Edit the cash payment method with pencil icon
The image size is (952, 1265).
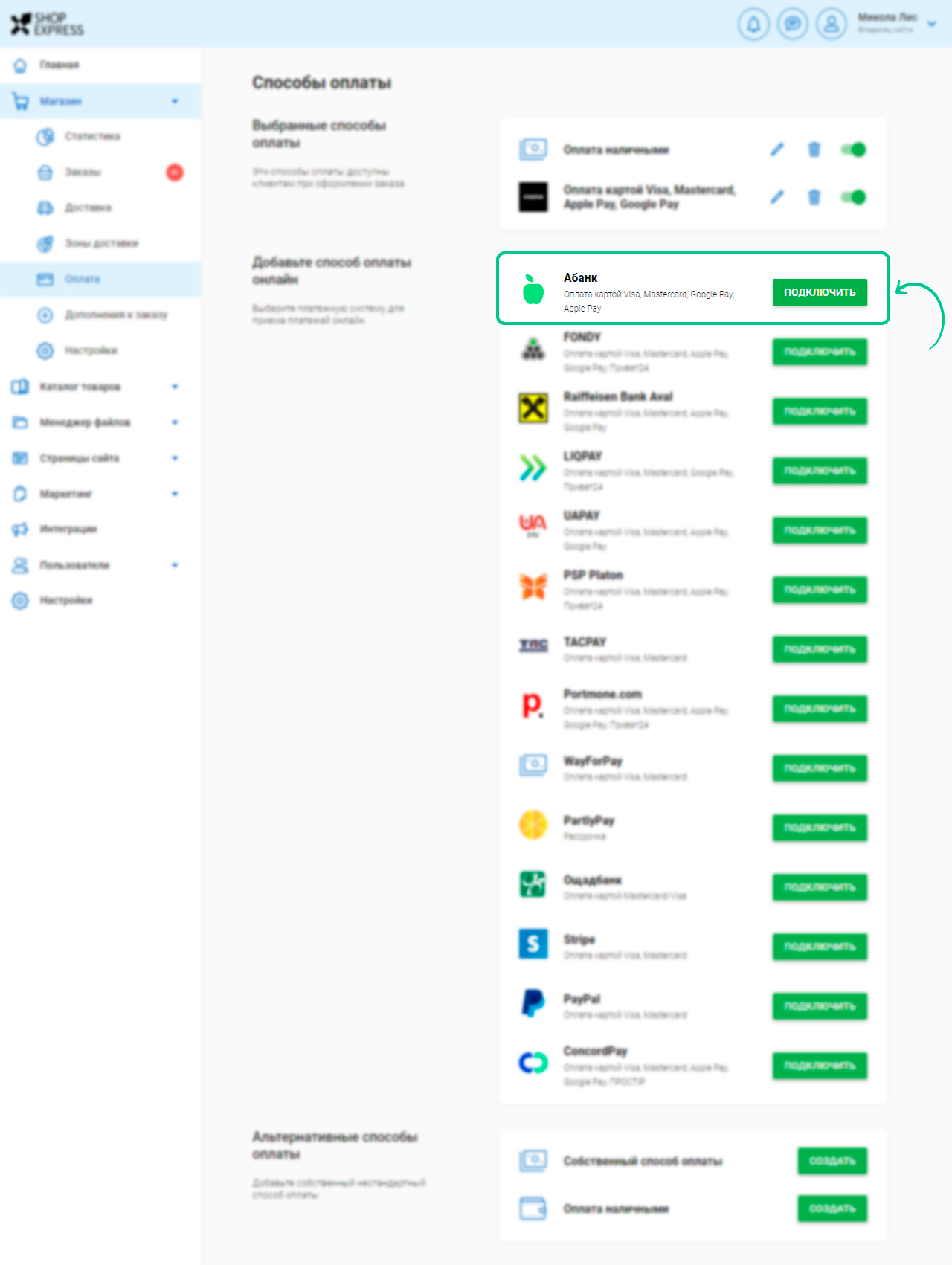(777, 149)
